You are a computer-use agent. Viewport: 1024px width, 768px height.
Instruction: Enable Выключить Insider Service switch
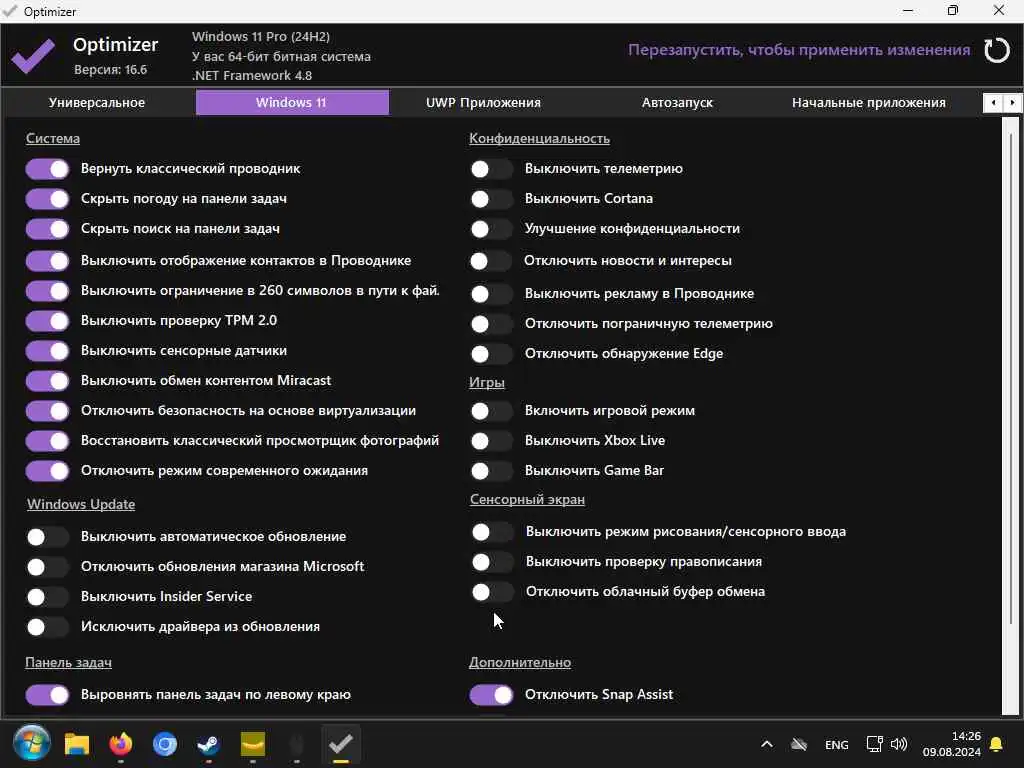tap(47, 597)
